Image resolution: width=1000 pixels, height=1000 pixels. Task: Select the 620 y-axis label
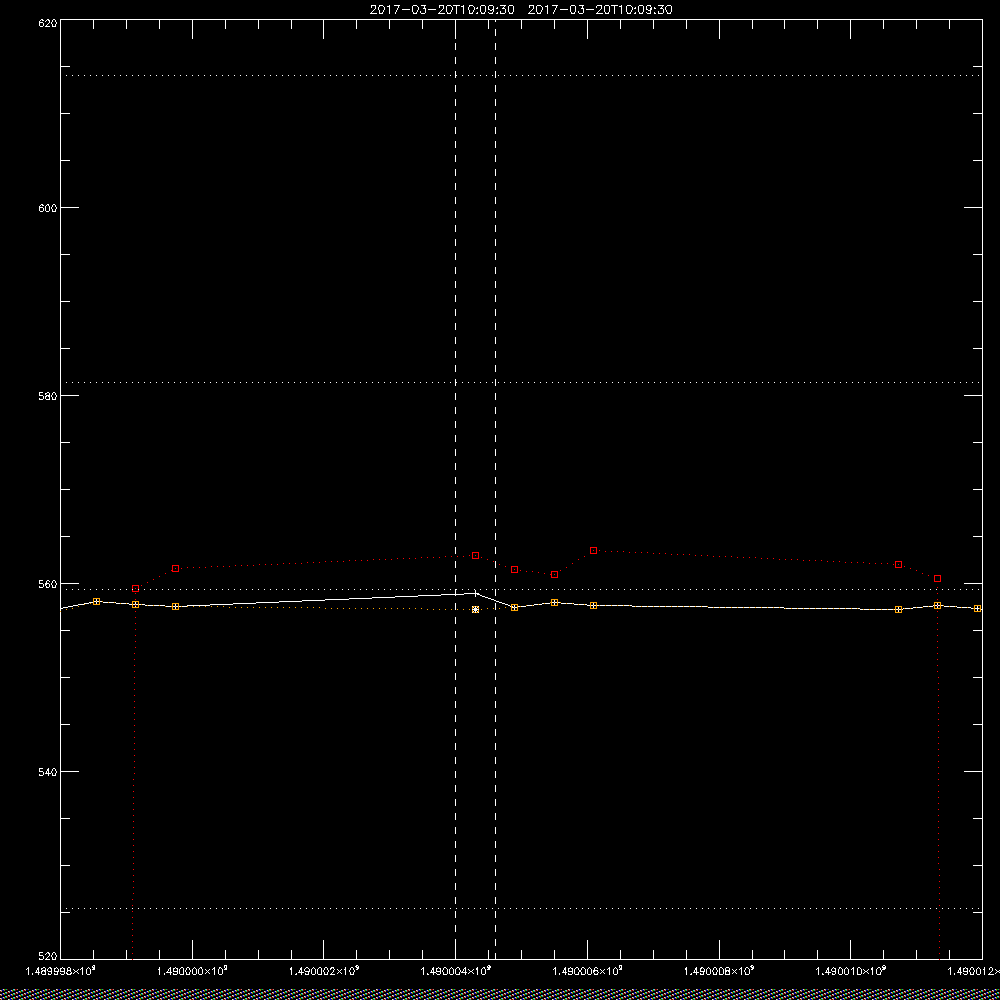[48, 23]
